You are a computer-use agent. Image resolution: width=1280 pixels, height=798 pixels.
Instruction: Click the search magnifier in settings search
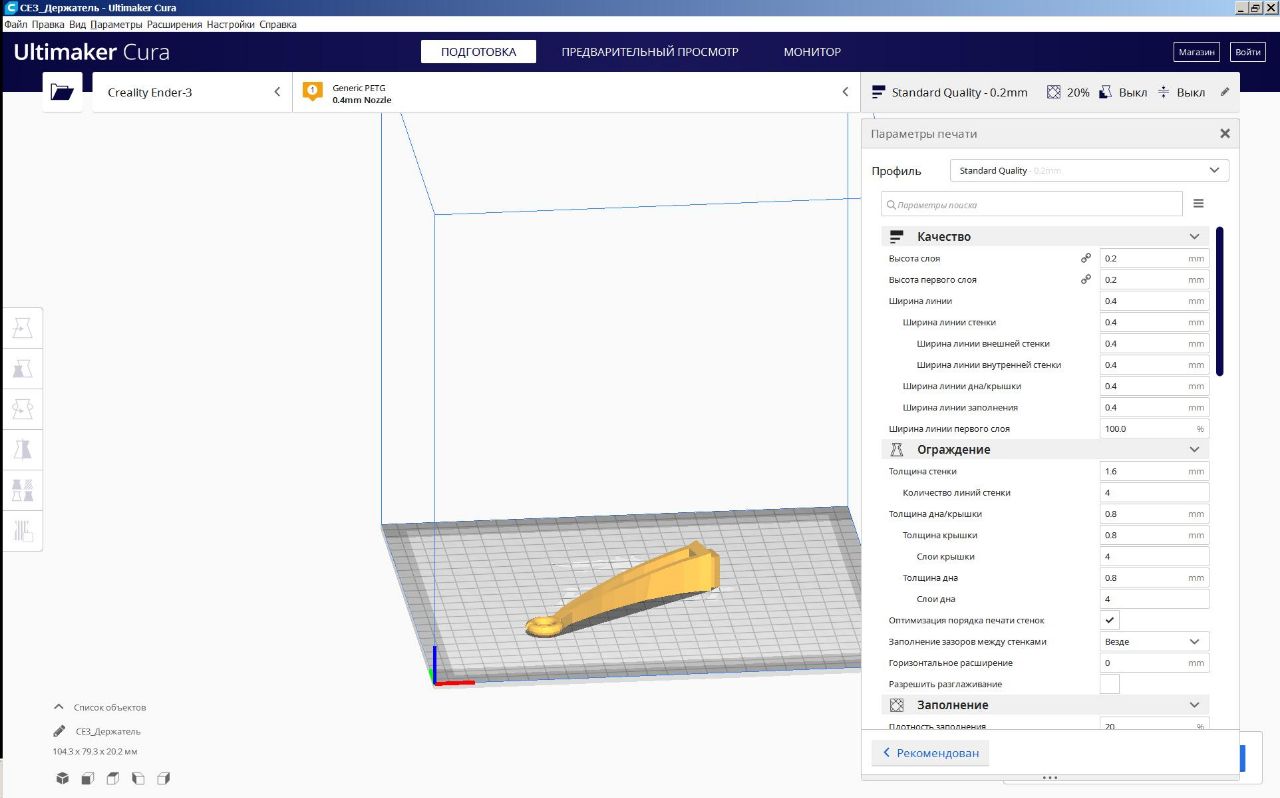point(890,204)
